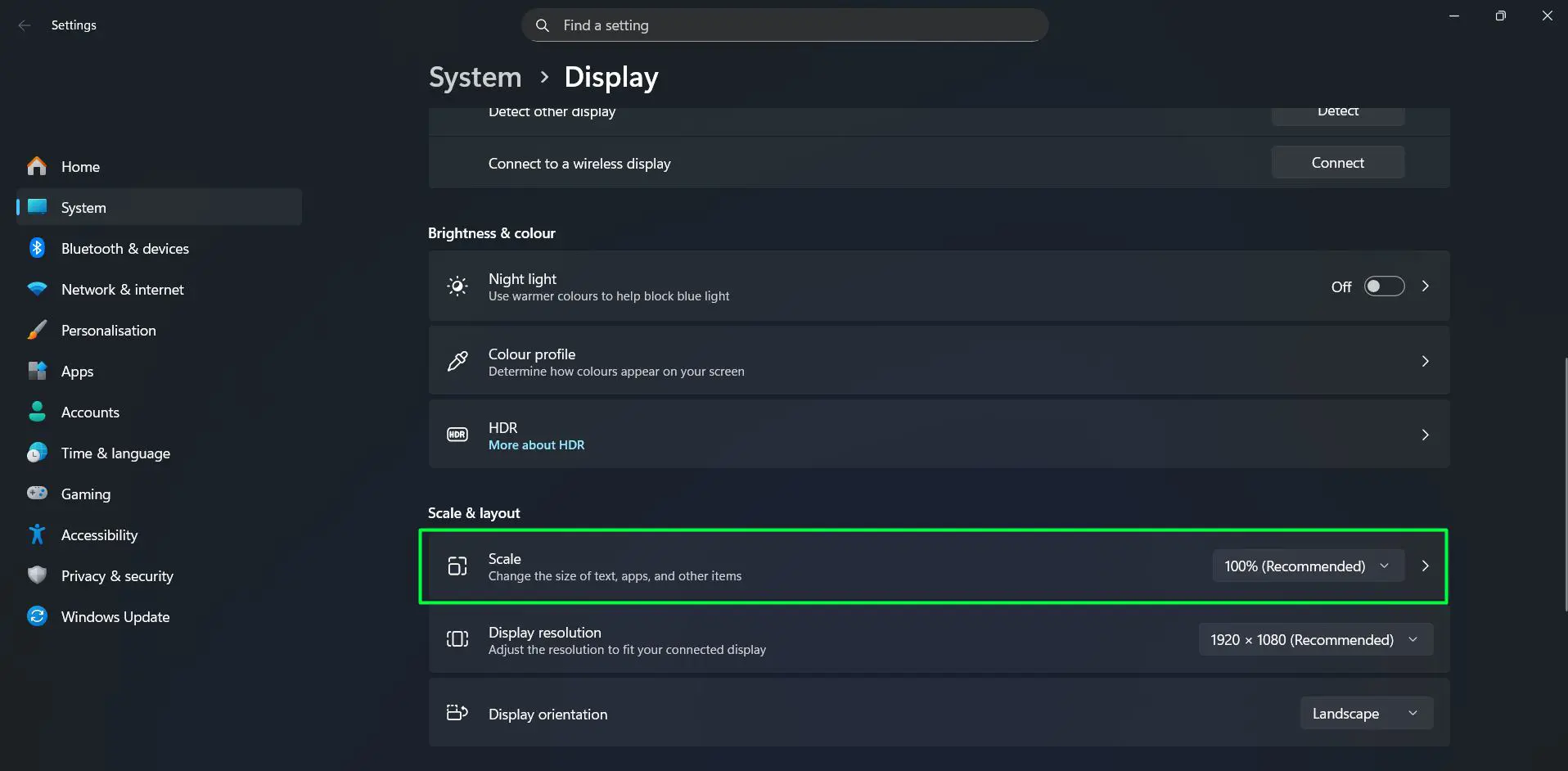This screenshot has height=771, width=1568.
Task: Open the More about HDR link
Action: click(x=536, y=444)
